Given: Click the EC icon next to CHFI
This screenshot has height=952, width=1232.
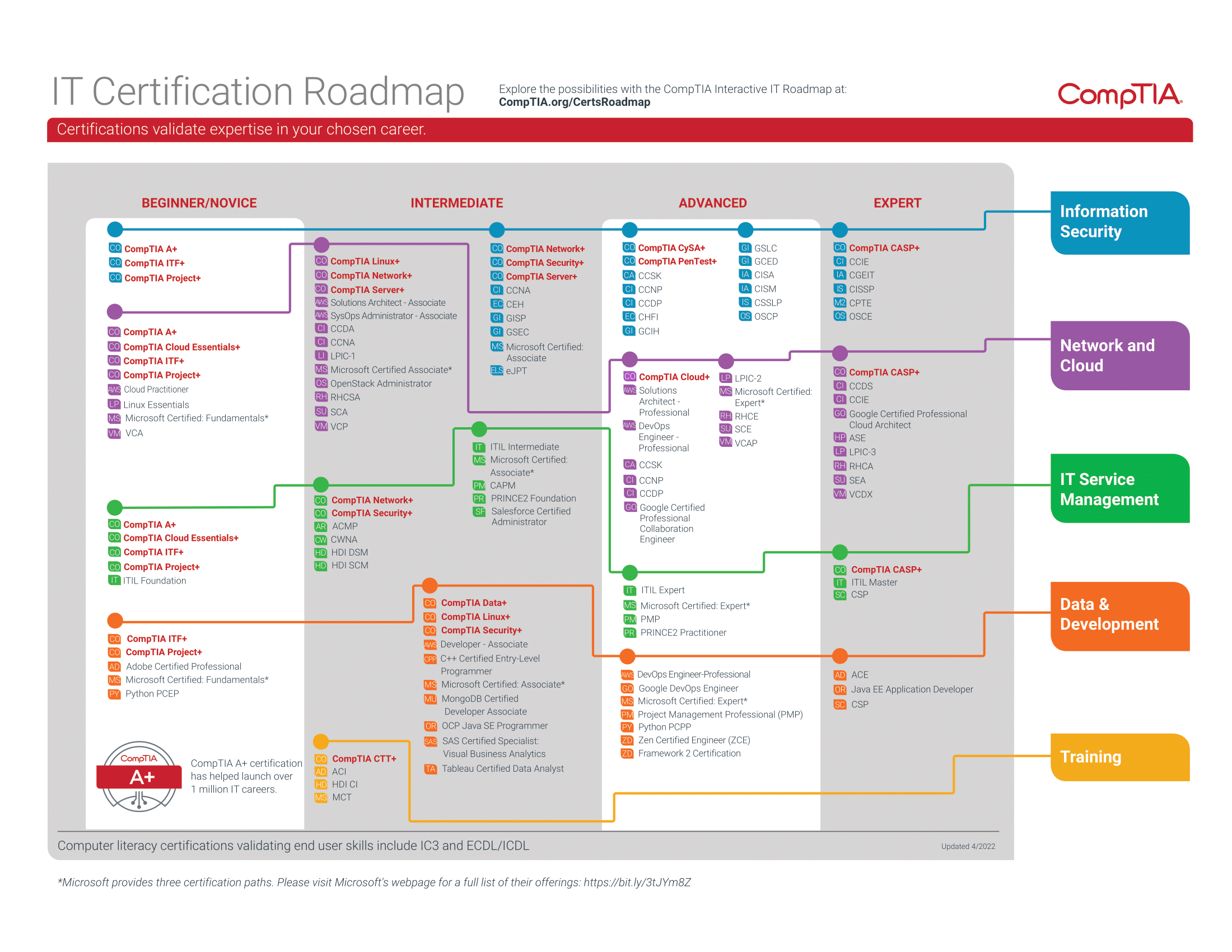Looking at the screenshot, I should pyautogui.click(x=629, y=316).
